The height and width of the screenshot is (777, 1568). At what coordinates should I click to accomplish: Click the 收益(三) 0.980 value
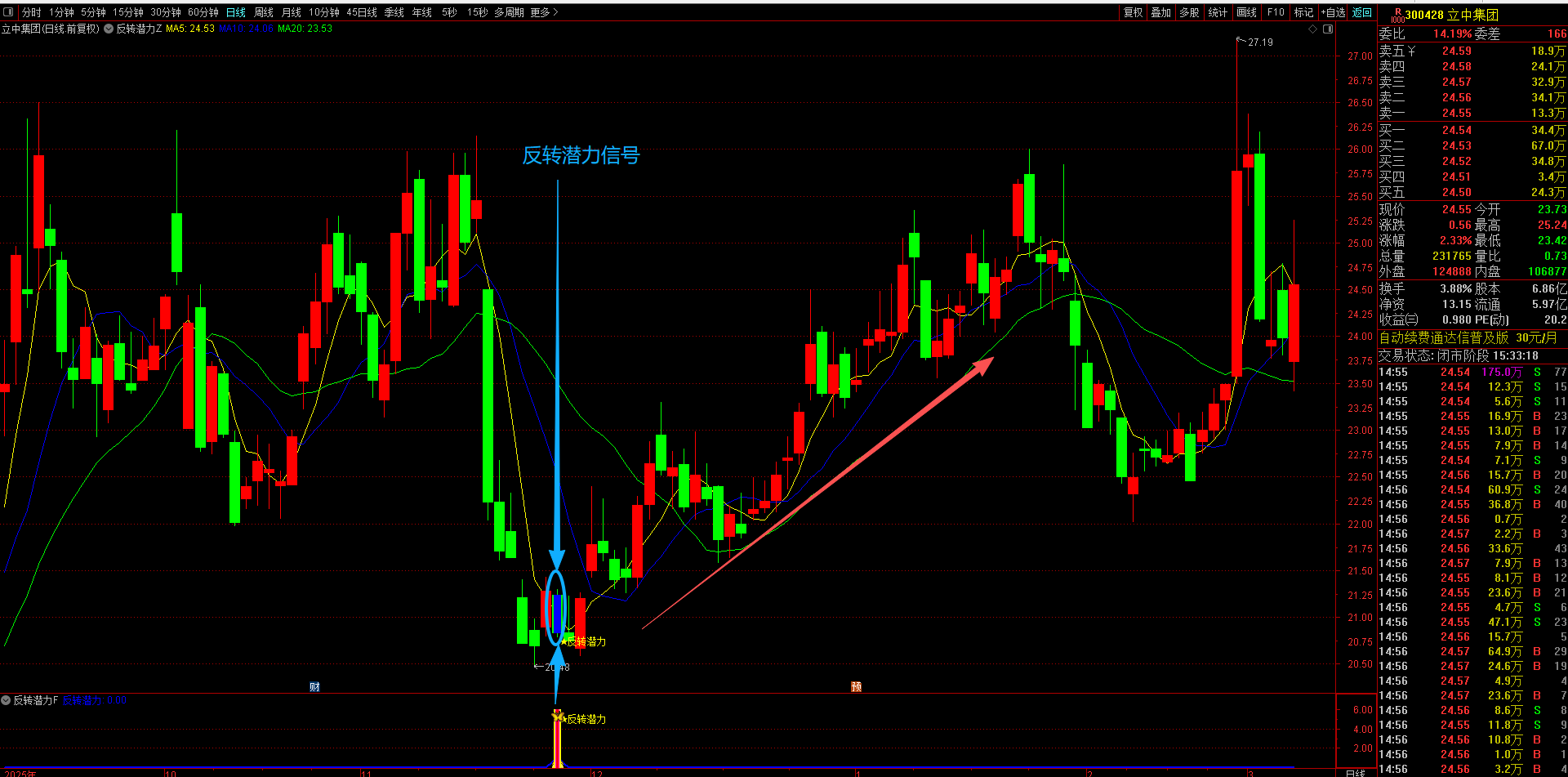coord(1456,319)
